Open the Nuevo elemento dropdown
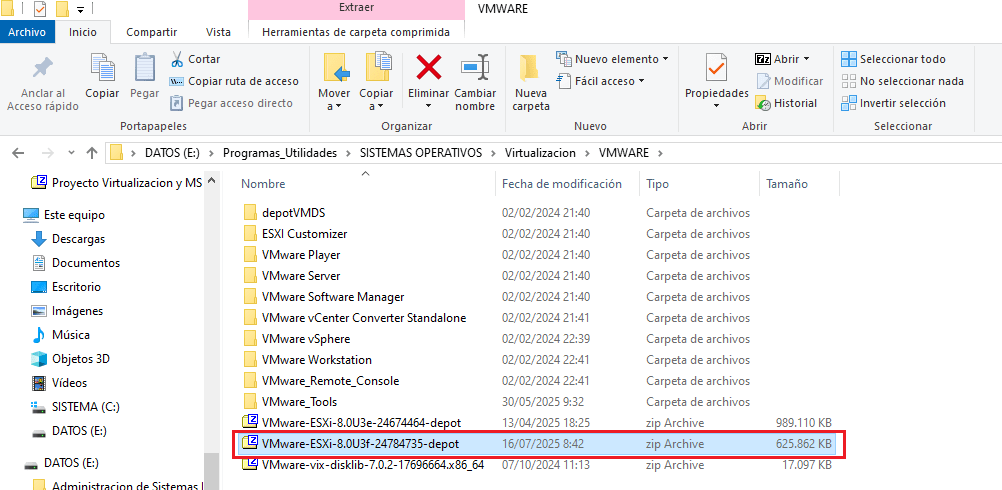 pos(613,59)
